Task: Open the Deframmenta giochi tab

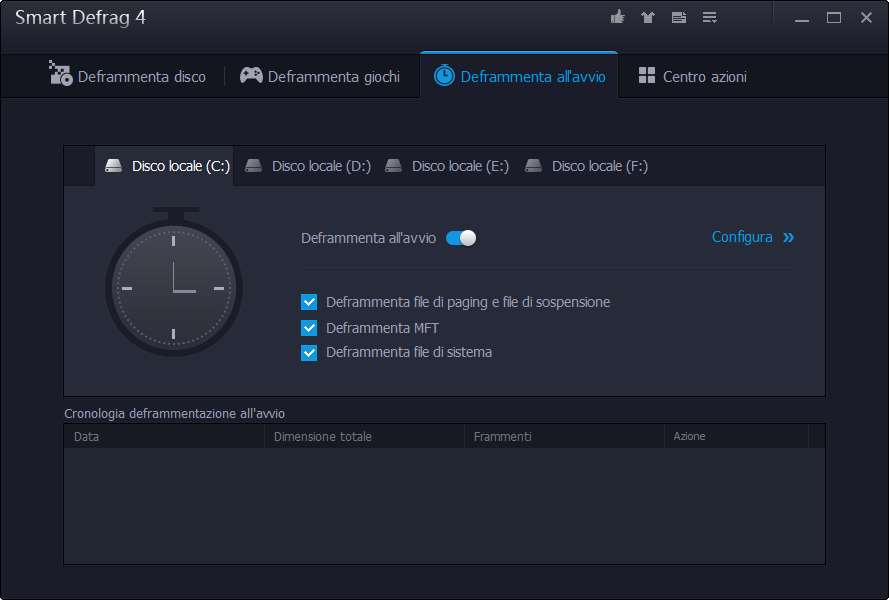Action: 320,76
